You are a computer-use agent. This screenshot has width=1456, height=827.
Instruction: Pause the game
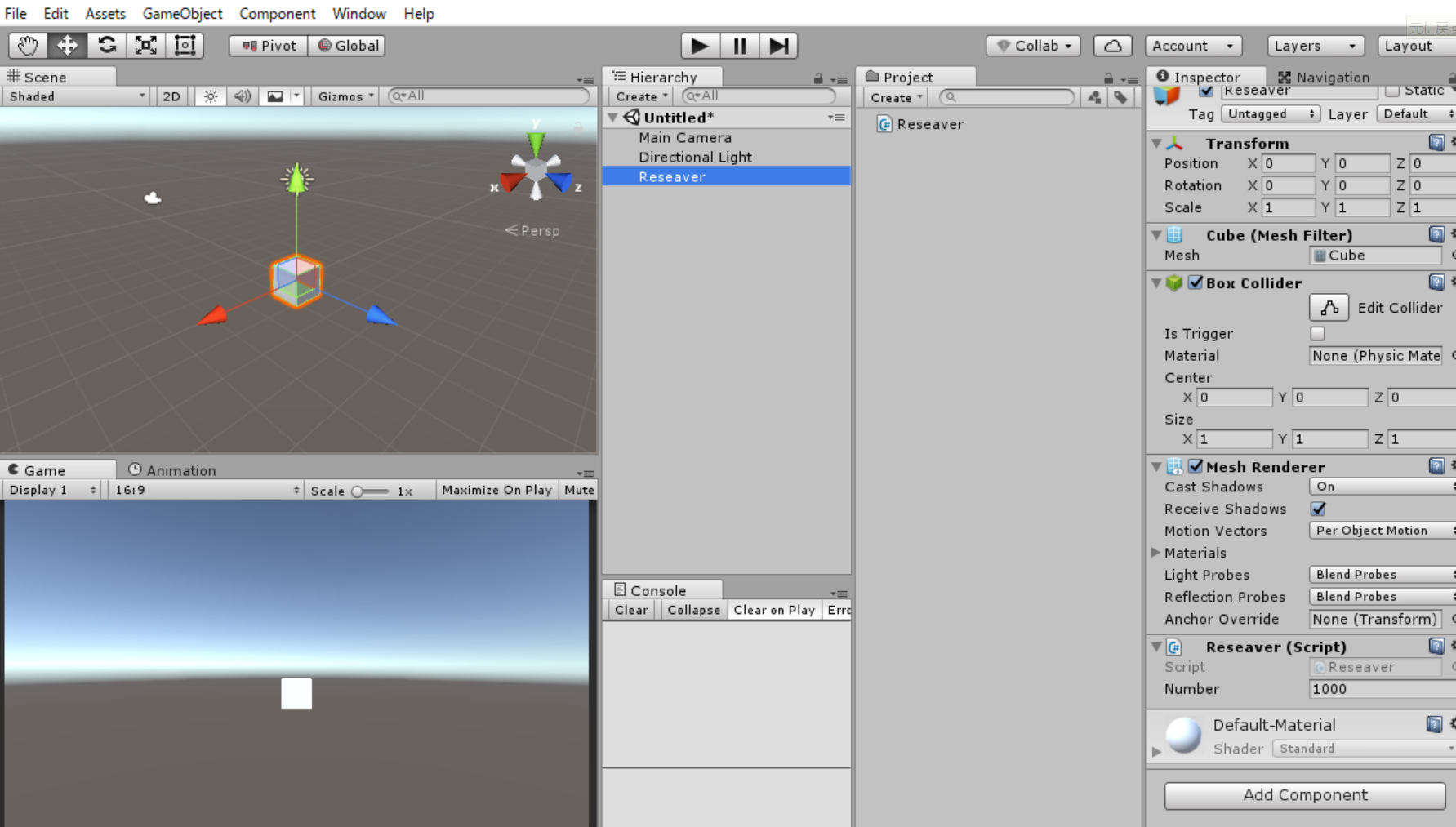pyautogui.click(x=740, y=46)
